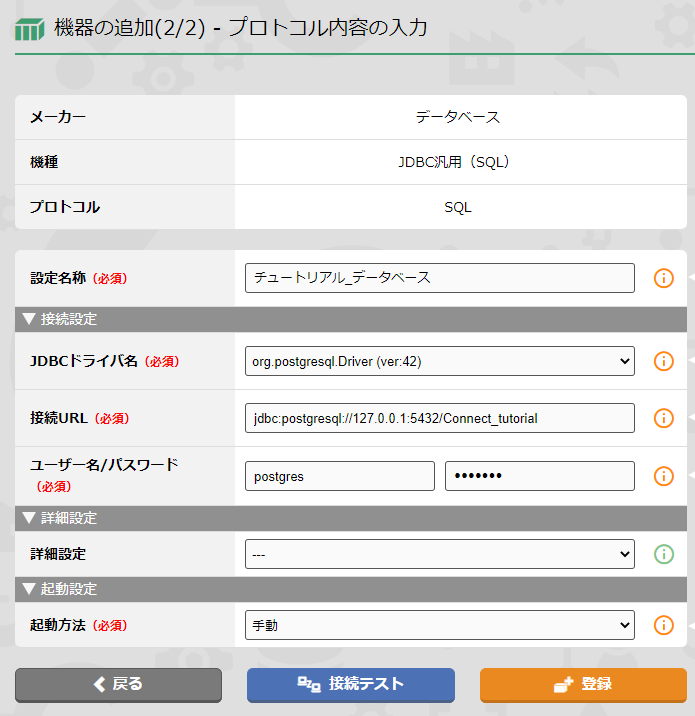Click the masked password field
695x716 pixels.
click(539, 476)
